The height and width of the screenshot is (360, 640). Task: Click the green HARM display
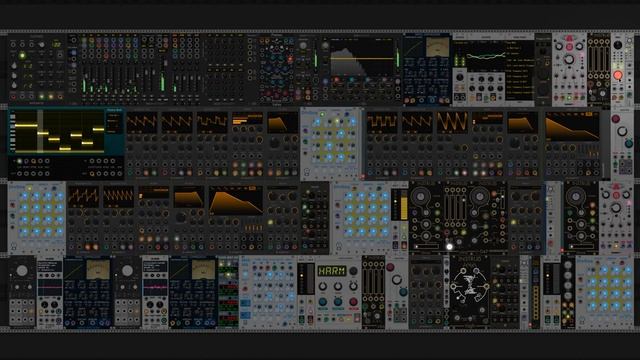(x=332, y=271)
